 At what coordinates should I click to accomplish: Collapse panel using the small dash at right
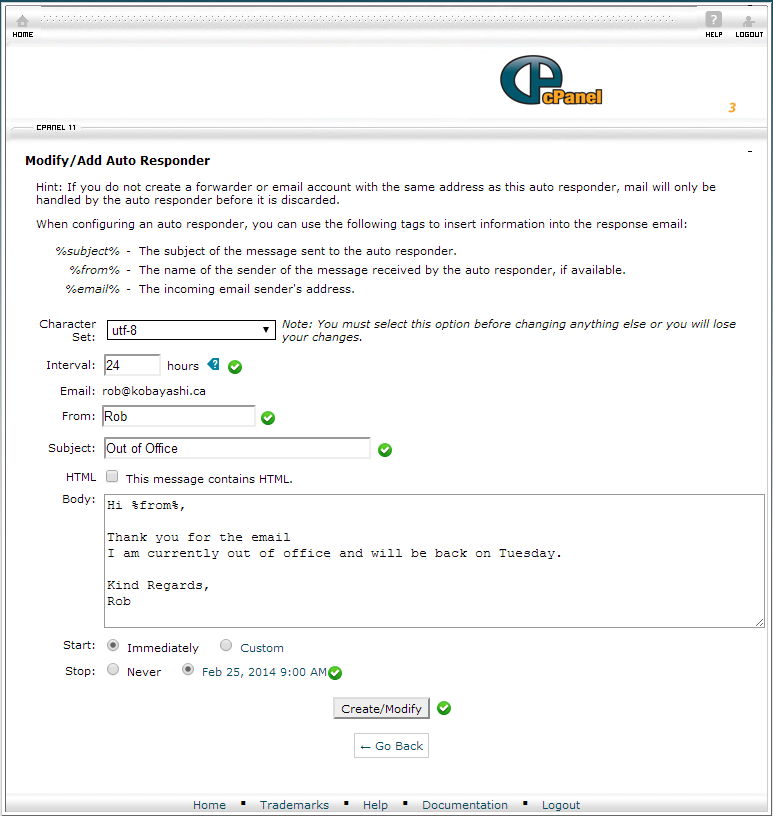coord(750,151)
